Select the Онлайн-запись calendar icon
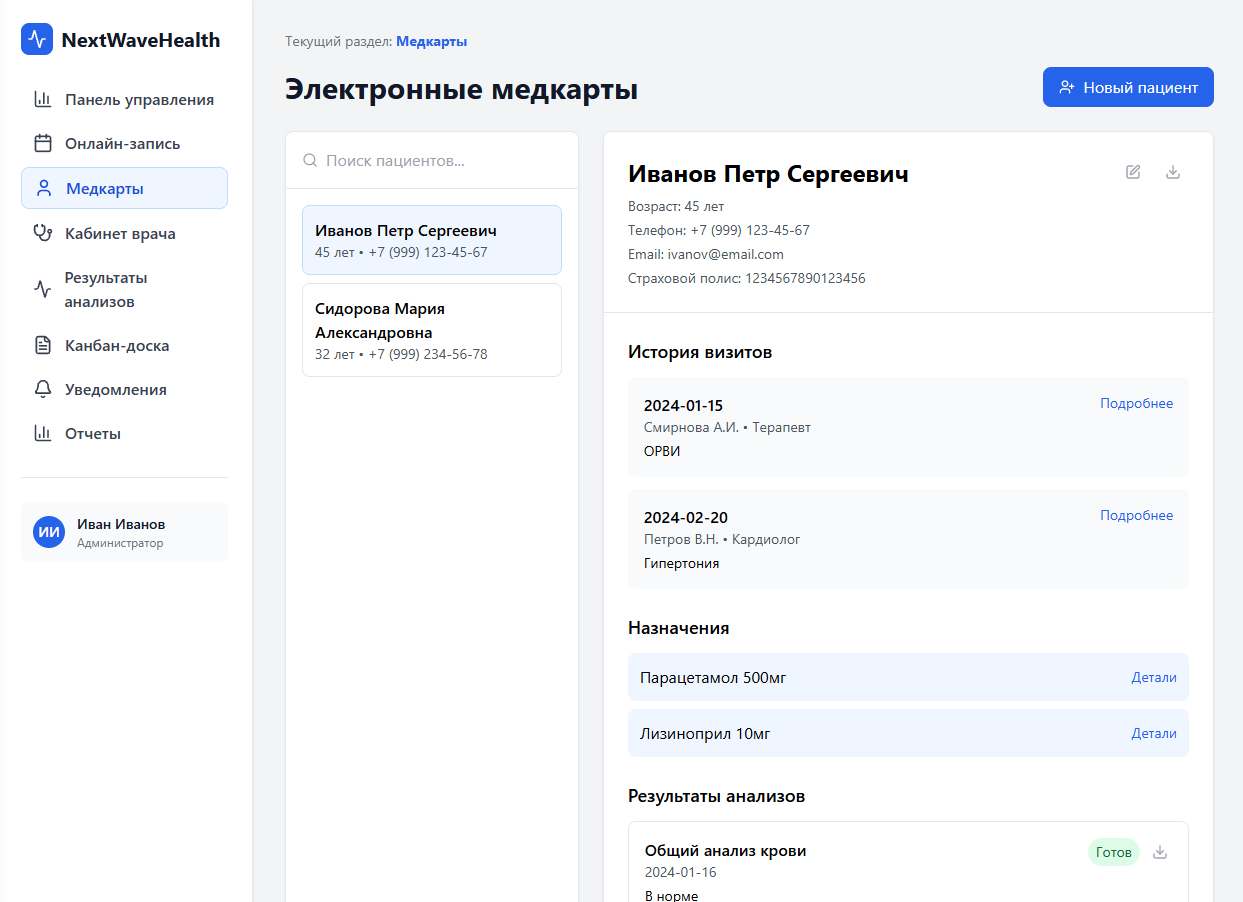The width and height of the screenshot is (1243, 902). point(41,143)
